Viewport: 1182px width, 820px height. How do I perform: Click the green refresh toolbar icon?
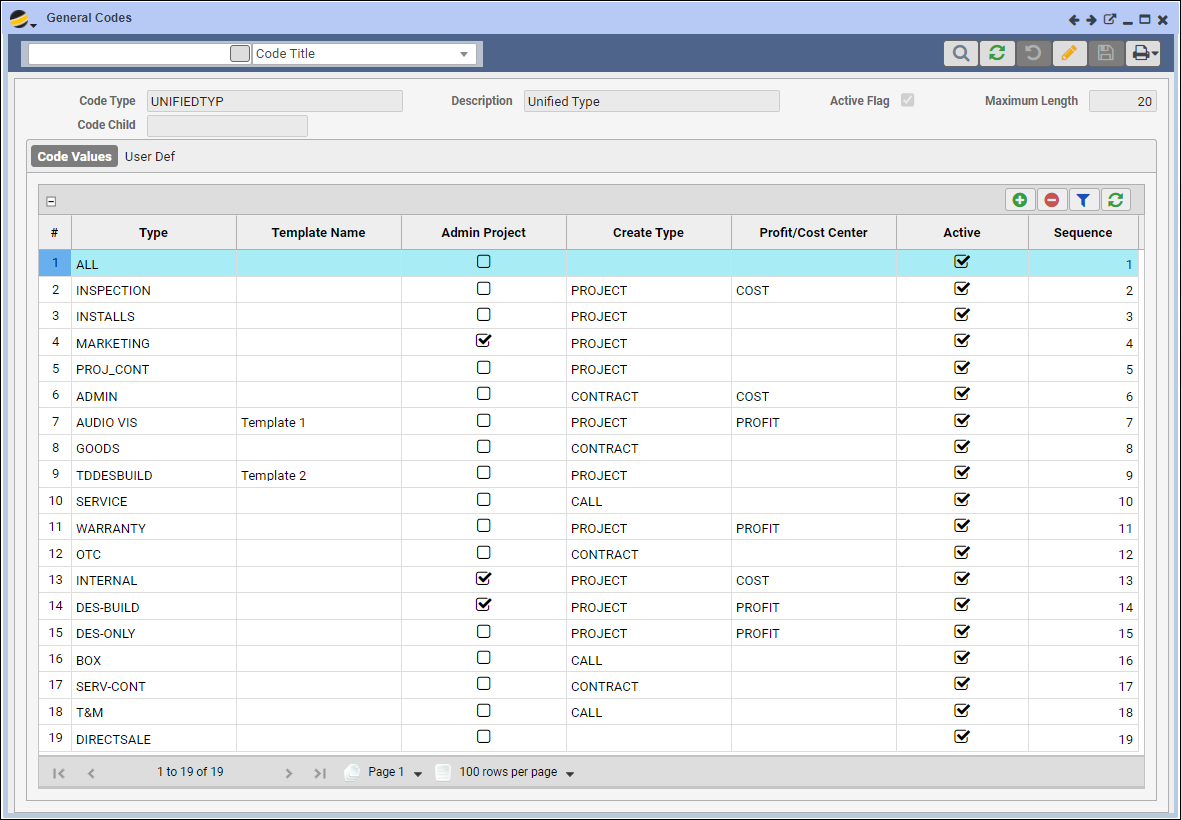pyautogui.click(x=997, y=54)
